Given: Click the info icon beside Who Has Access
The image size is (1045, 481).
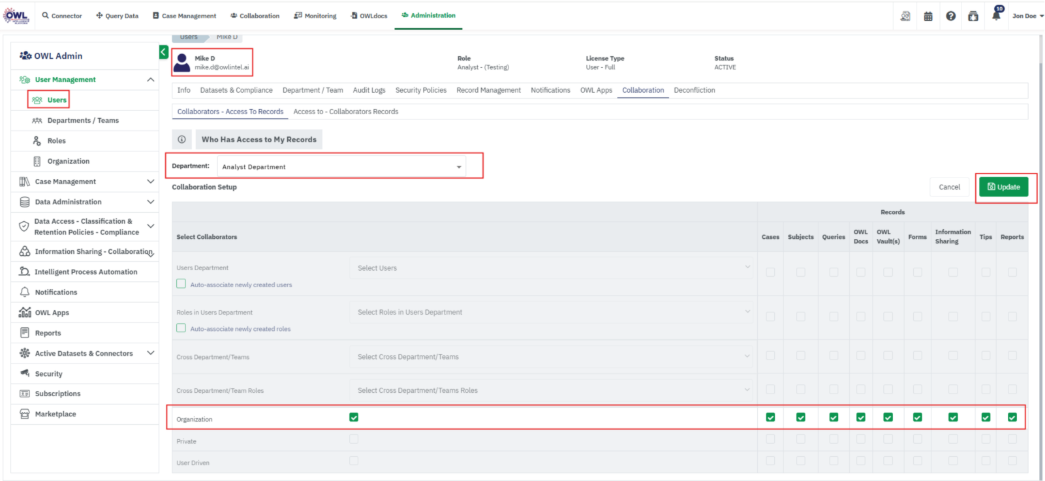Looking at the screenshot, I should tap(181, 140).
